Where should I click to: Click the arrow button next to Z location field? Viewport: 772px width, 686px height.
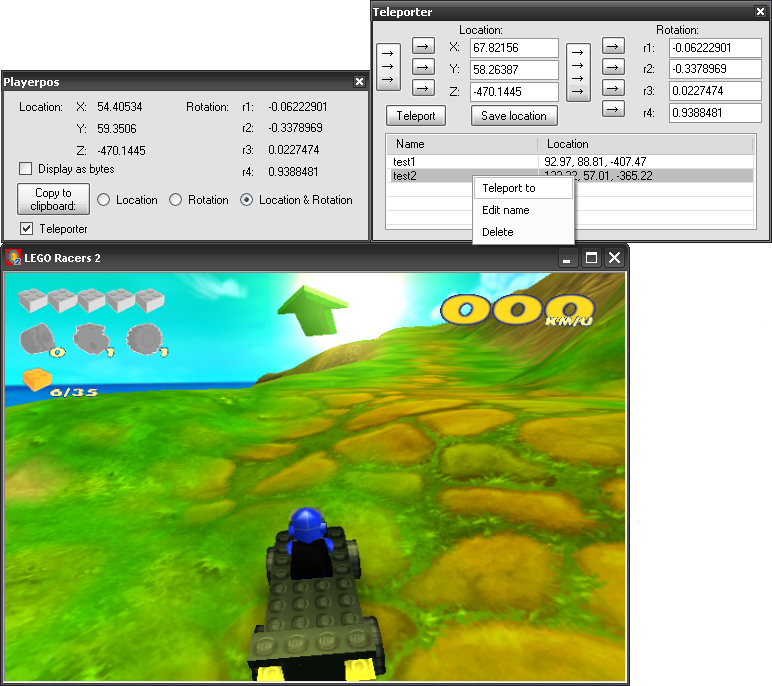423,88
